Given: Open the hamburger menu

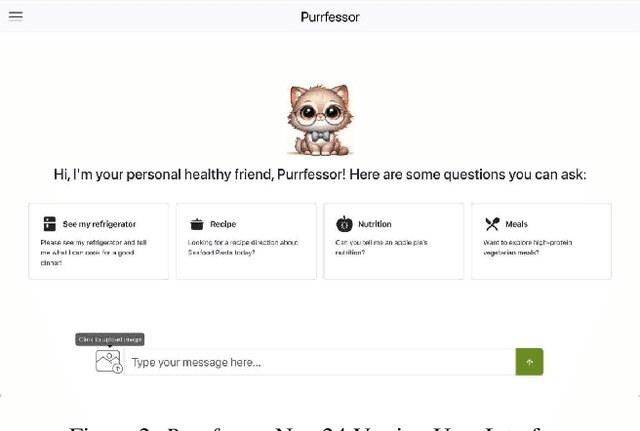Looking at the screenshot, I should point(16,16).
